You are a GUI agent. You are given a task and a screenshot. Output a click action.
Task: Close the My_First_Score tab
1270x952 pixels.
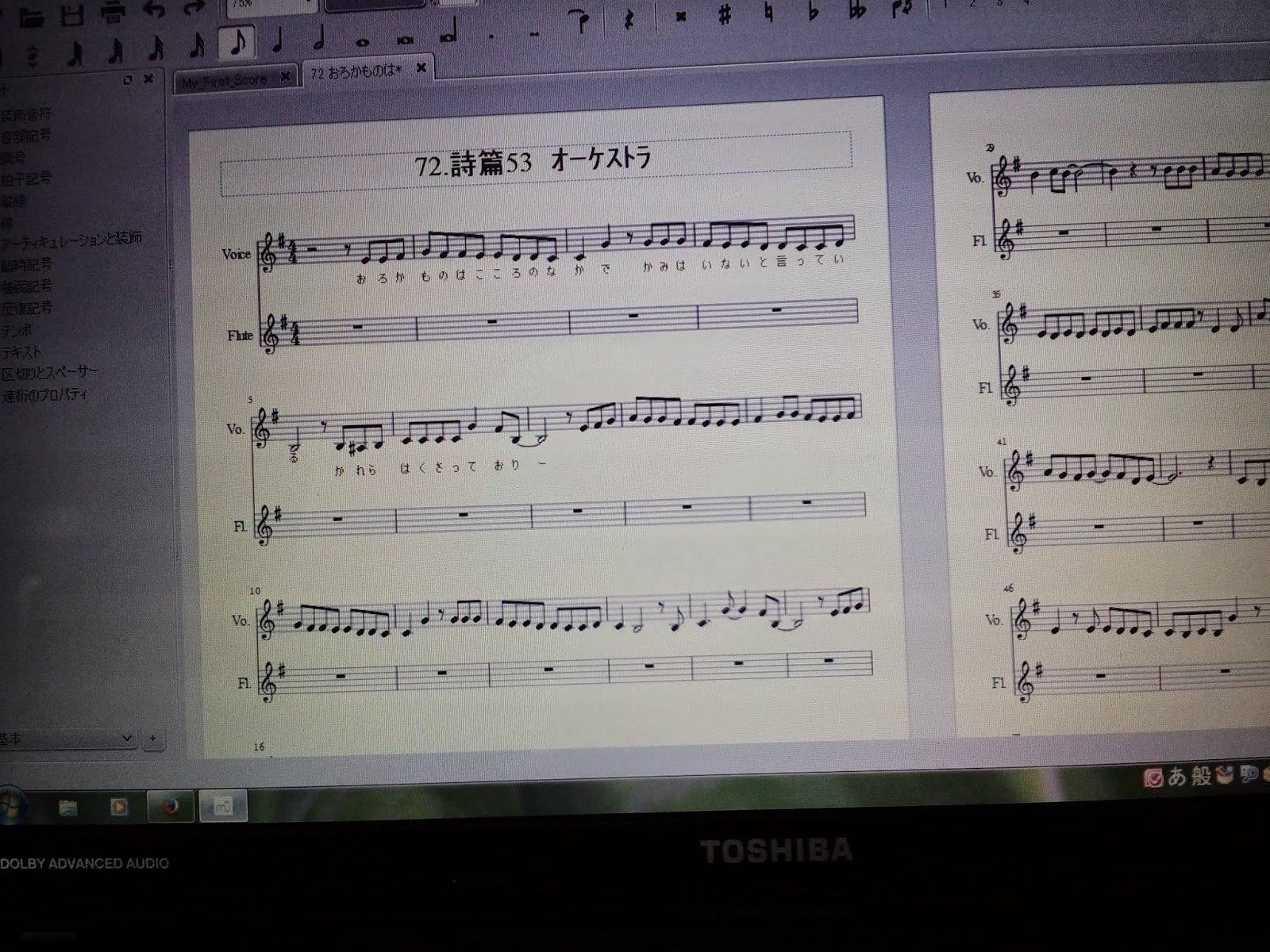click(x=285, y=77)
